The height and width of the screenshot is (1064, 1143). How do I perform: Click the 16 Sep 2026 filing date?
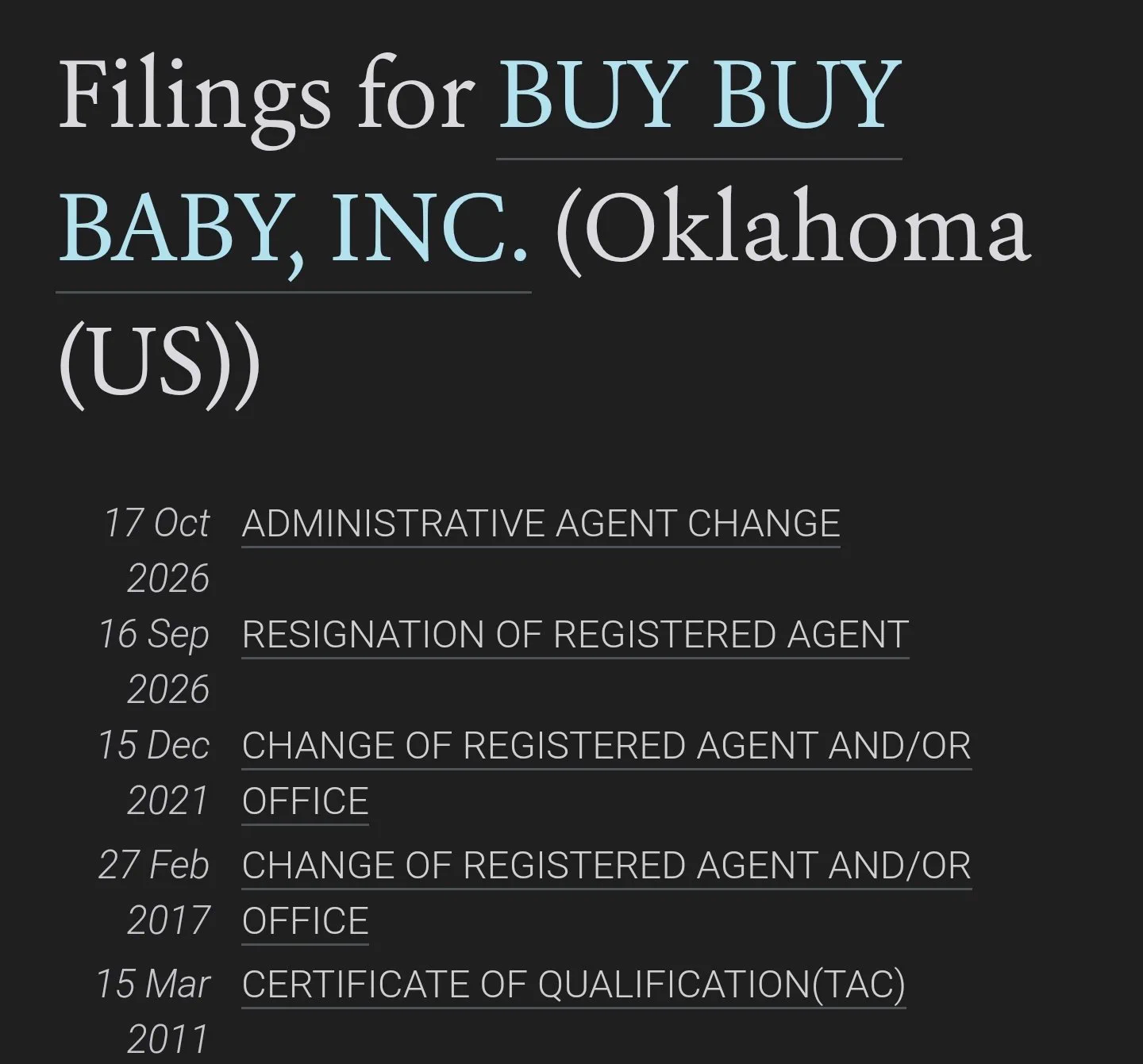coord(154,662)
